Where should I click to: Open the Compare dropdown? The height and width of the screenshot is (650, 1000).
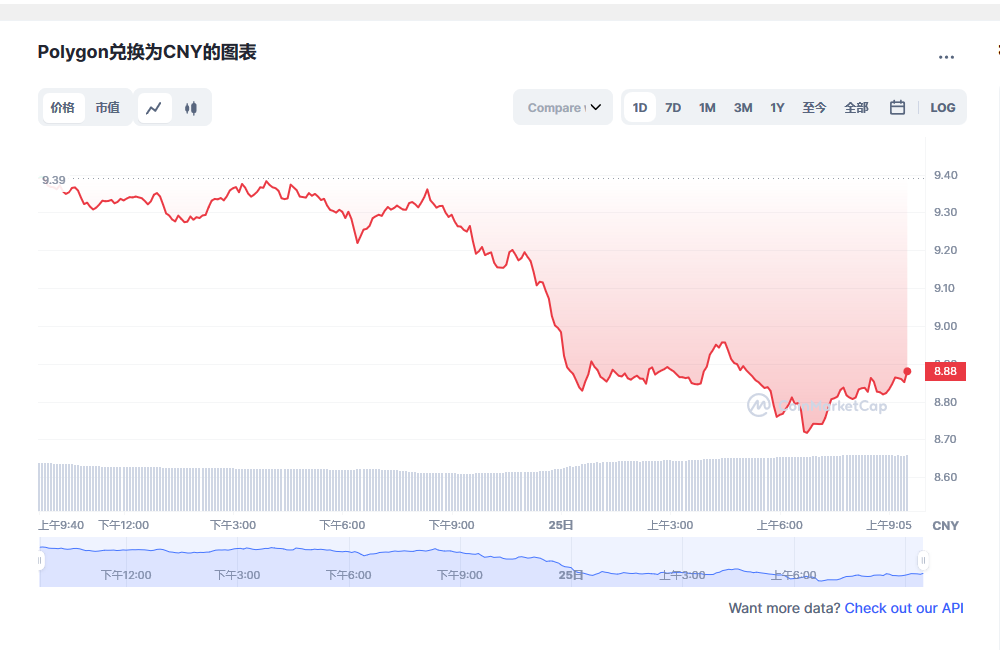tap(563, 107)
